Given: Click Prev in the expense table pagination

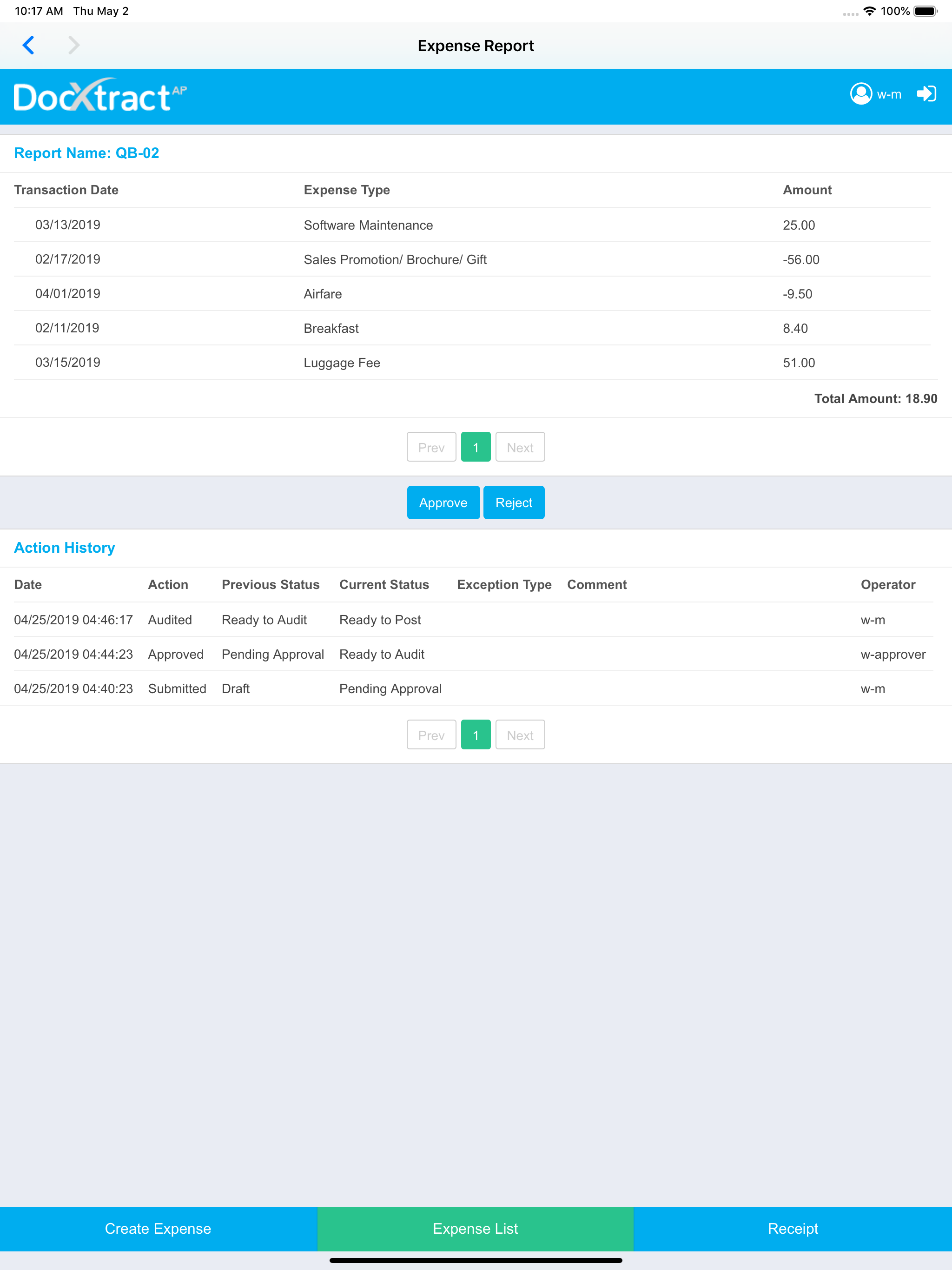Looking at the screenshot, I should point(431,447).
